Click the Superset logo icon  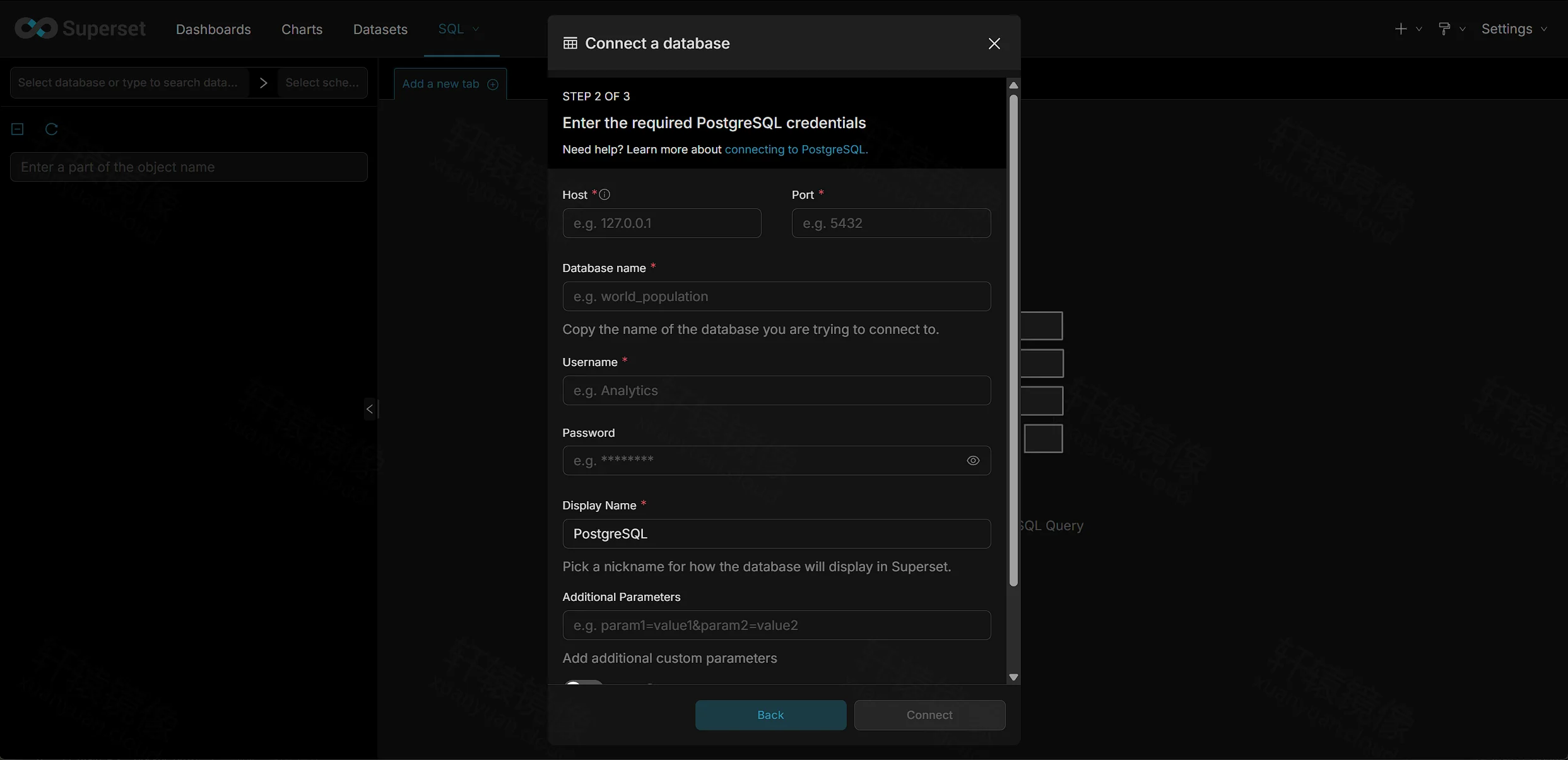point(36,28)
